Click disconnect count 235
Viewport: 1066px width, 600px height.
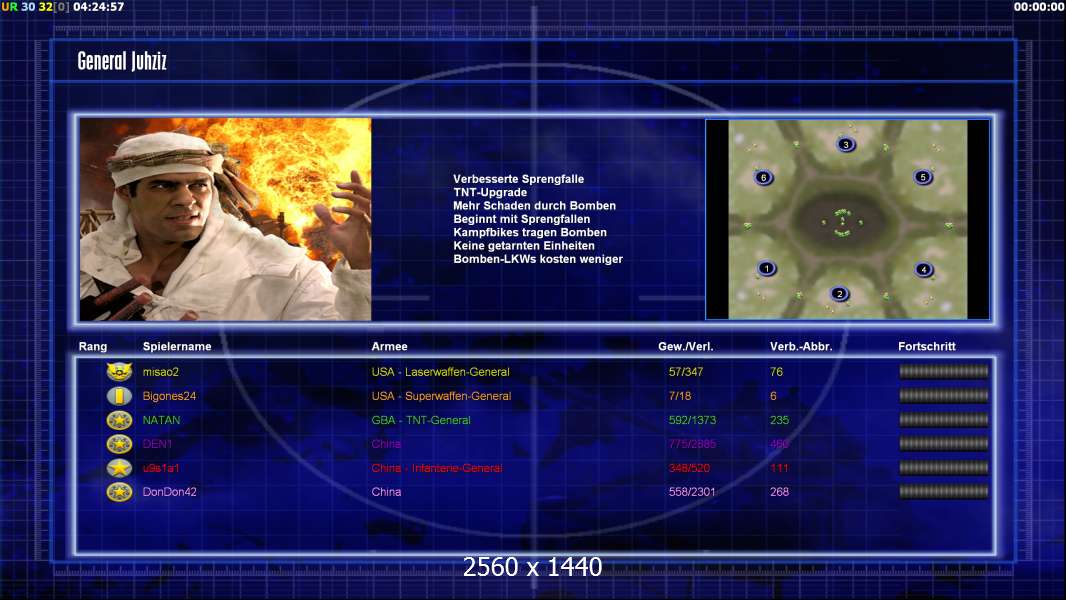pyautogui.click(x=779, y=420)
